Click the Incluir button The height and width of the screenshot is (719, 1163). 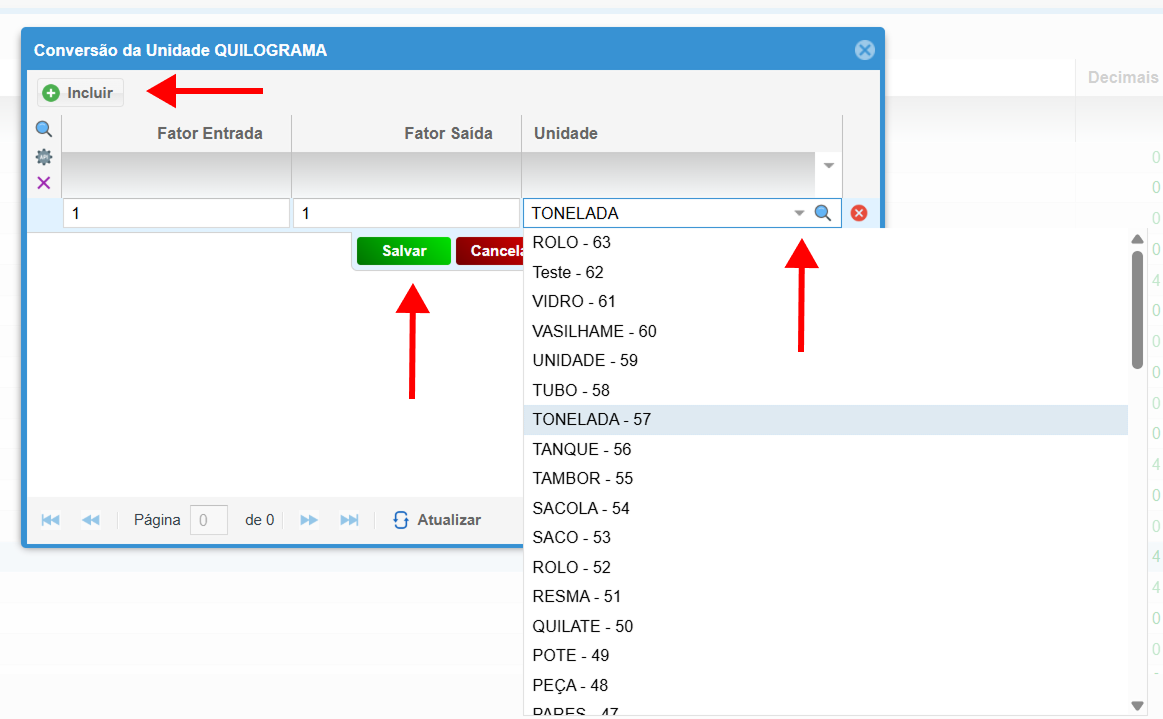coord(80,93)
